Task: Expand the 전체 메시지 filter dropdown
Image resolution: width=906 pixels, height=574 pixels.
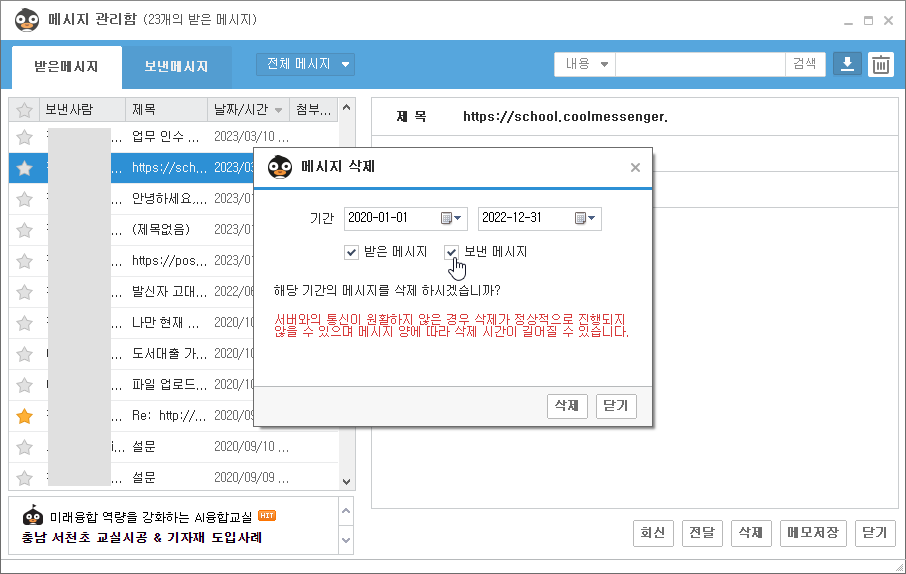Action: (x=305, y=64)
